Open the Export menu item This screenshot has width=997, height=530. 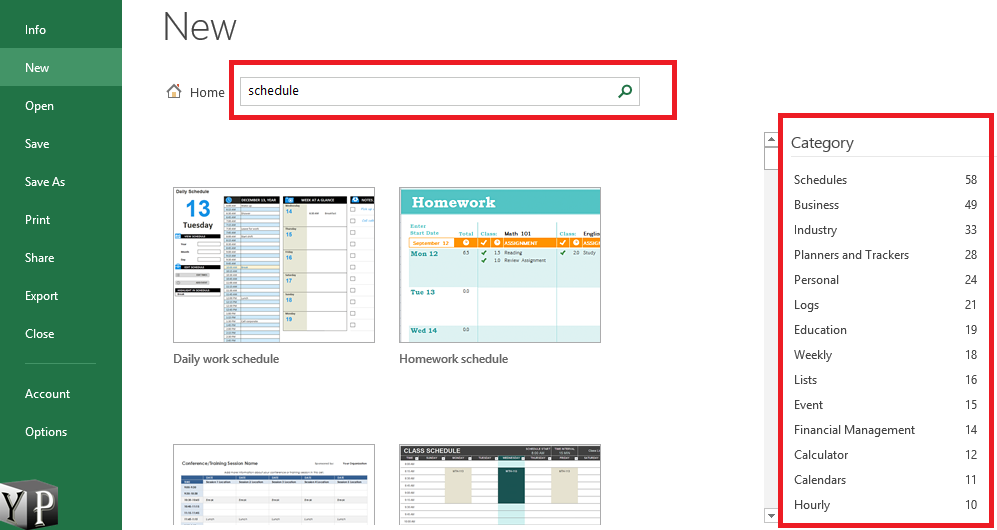(x=42, y=296)
